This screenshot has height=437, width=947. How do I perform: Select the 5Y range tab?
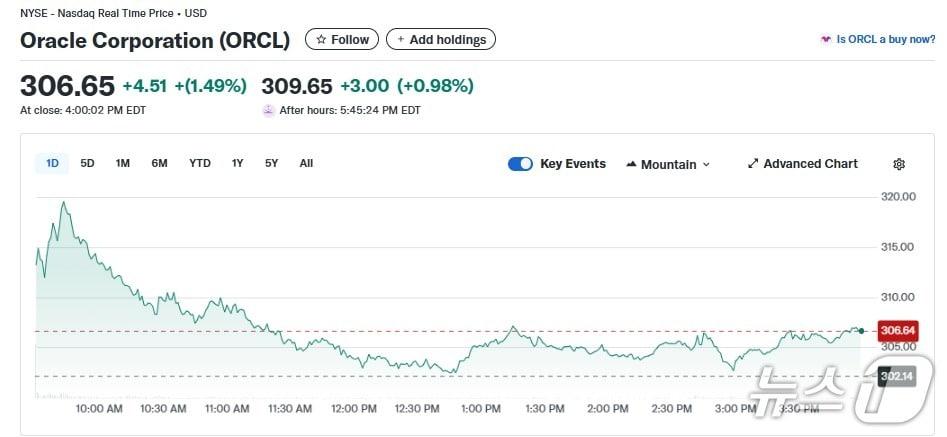coord(271,163)
